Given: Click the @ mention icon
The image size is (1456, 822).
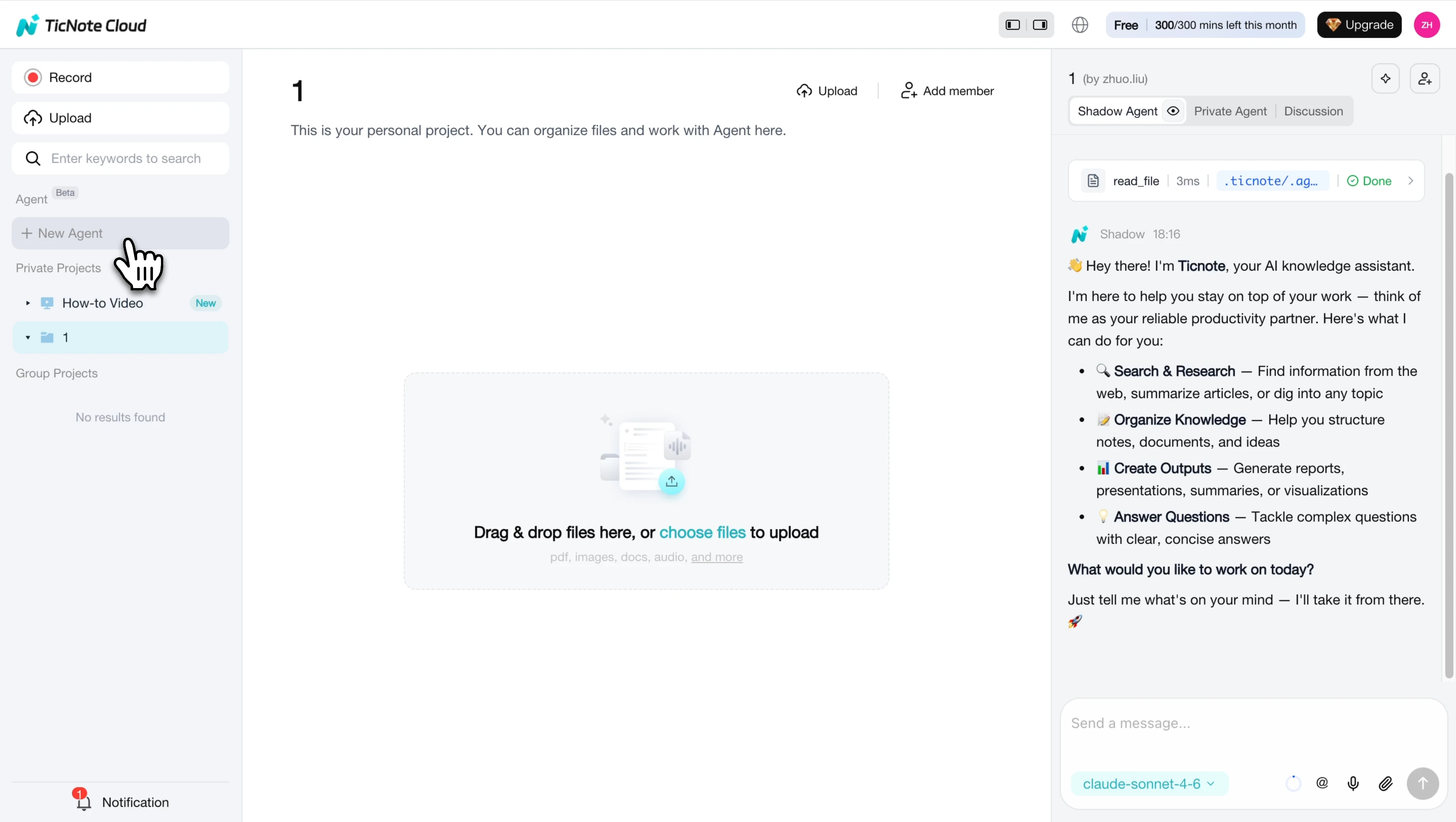Looking at the screenshot, I should click(x=1322, y=783).
